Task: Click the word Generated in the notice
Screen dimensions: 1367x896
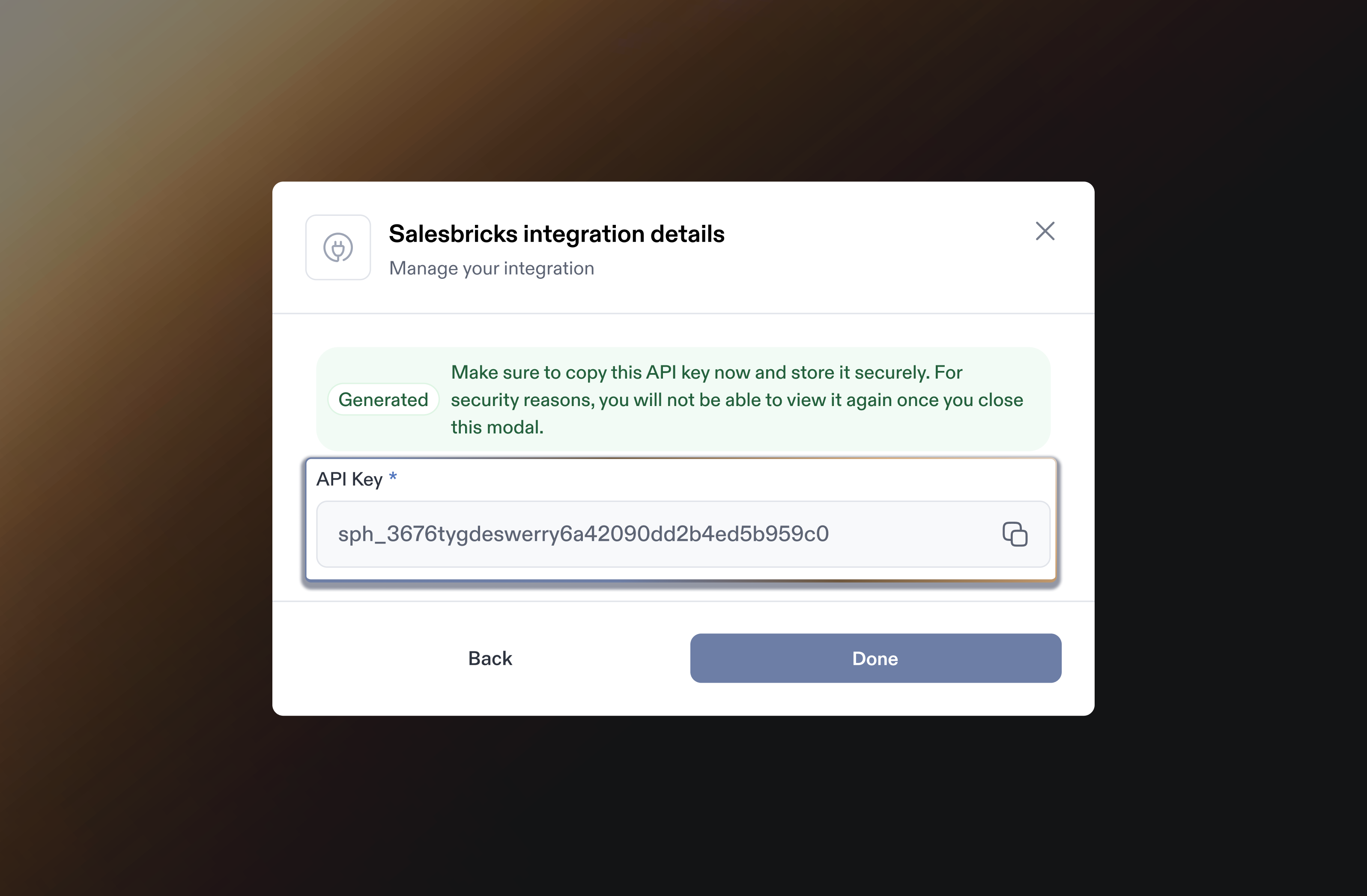Action: click(x=383, y=399)
